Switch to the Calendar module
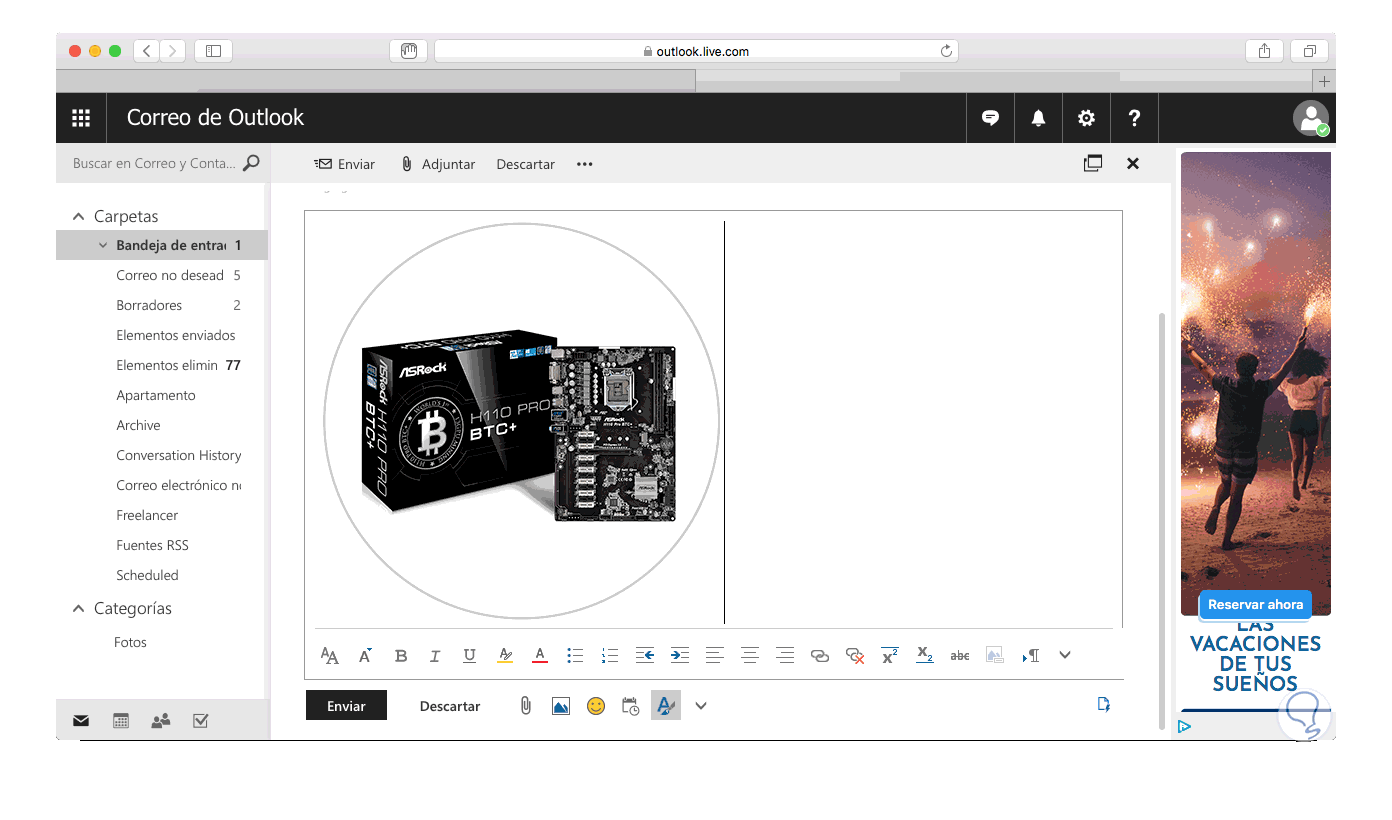 (x=121, y=720)
